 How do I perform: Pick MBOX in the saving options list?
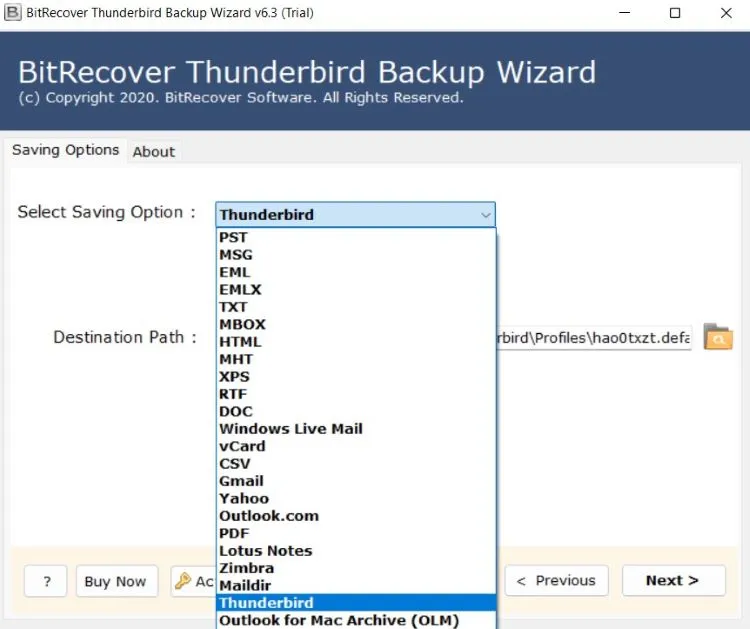[x=356, y=324]
